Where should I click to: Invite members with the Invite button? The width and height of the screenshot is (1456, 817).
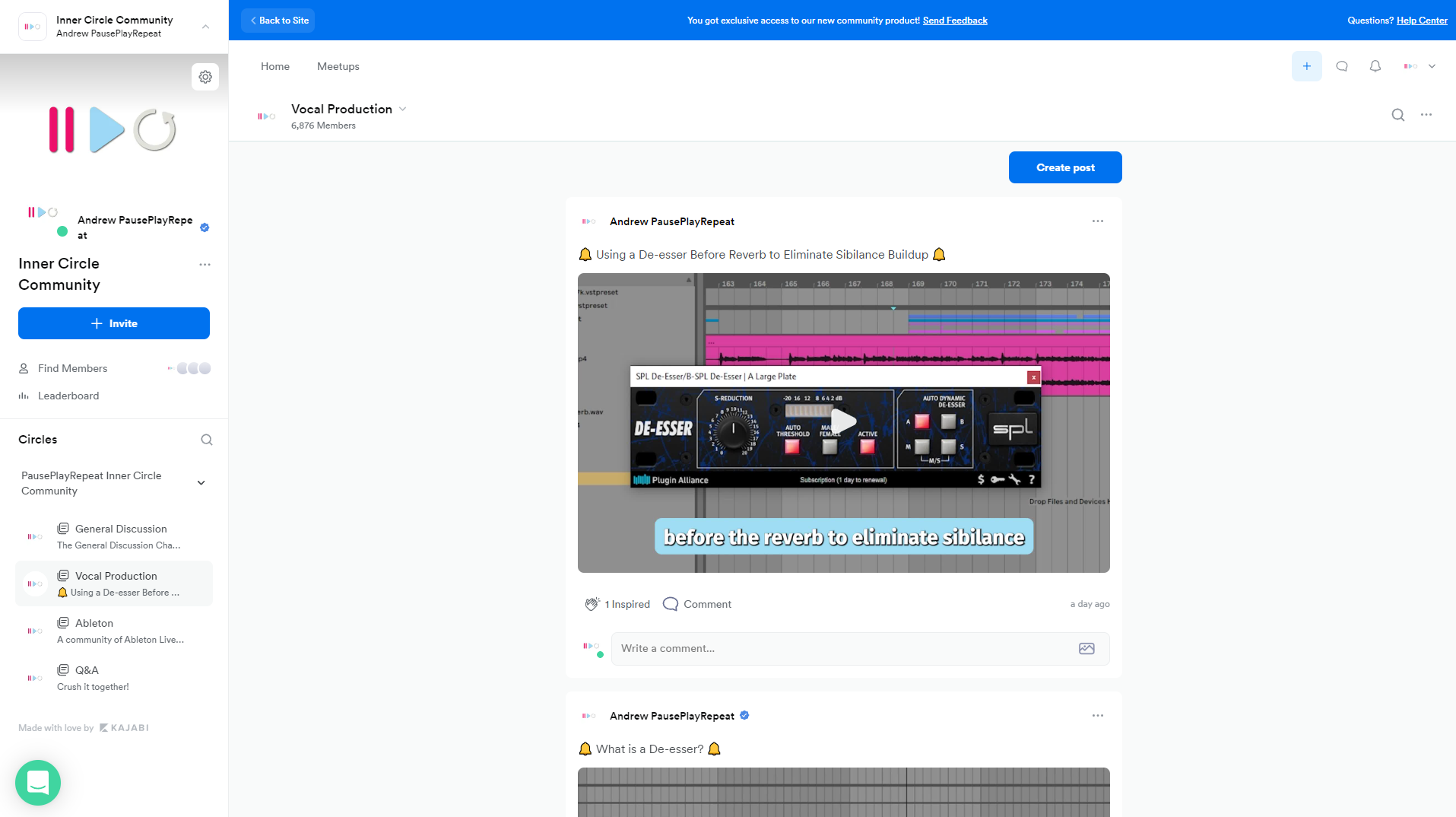[114, 323]
